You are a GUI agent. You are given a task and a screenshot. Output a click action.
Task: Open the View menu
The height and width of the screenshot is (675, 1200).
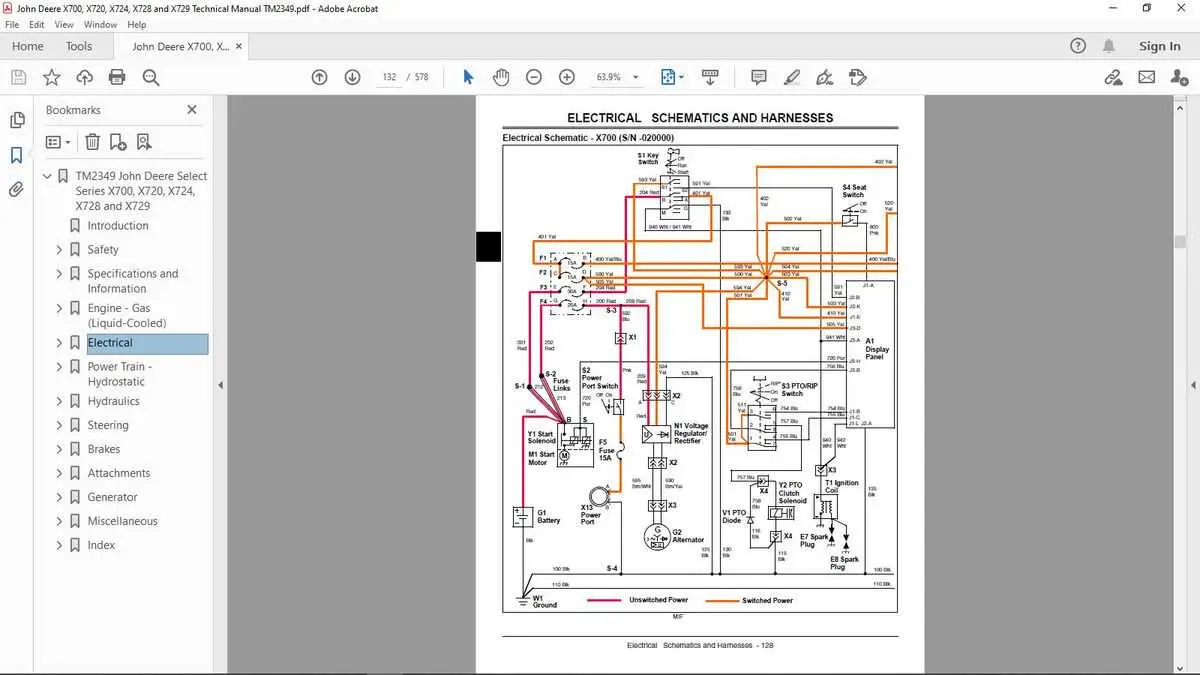pos(64,24)
